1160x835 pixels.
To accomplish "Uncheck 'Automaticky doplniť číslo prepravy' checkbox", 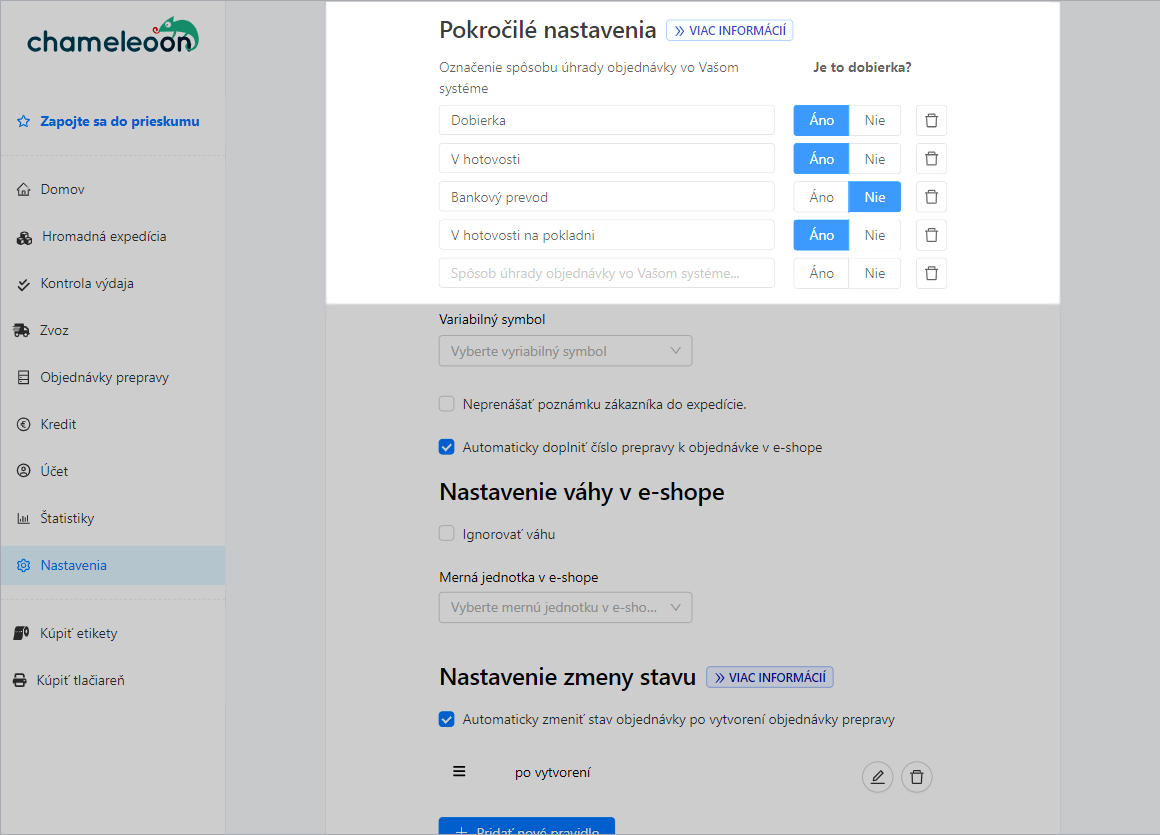I will tap(447, 447).
